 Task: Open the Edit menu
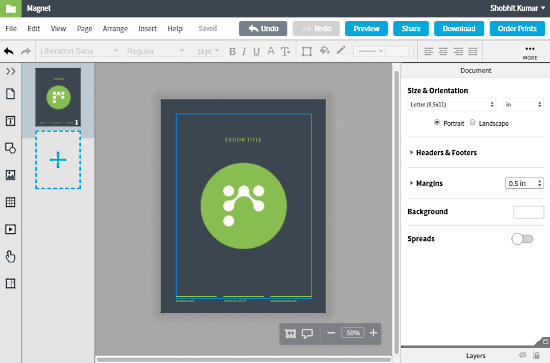tap(34, 28)
